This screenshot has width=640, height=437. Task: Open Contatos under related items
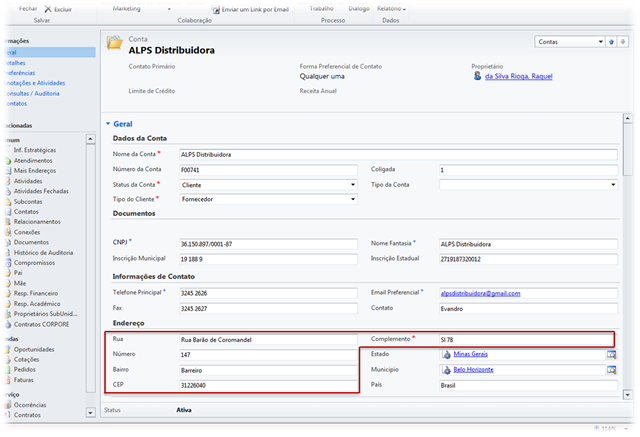tap(26, 212)
